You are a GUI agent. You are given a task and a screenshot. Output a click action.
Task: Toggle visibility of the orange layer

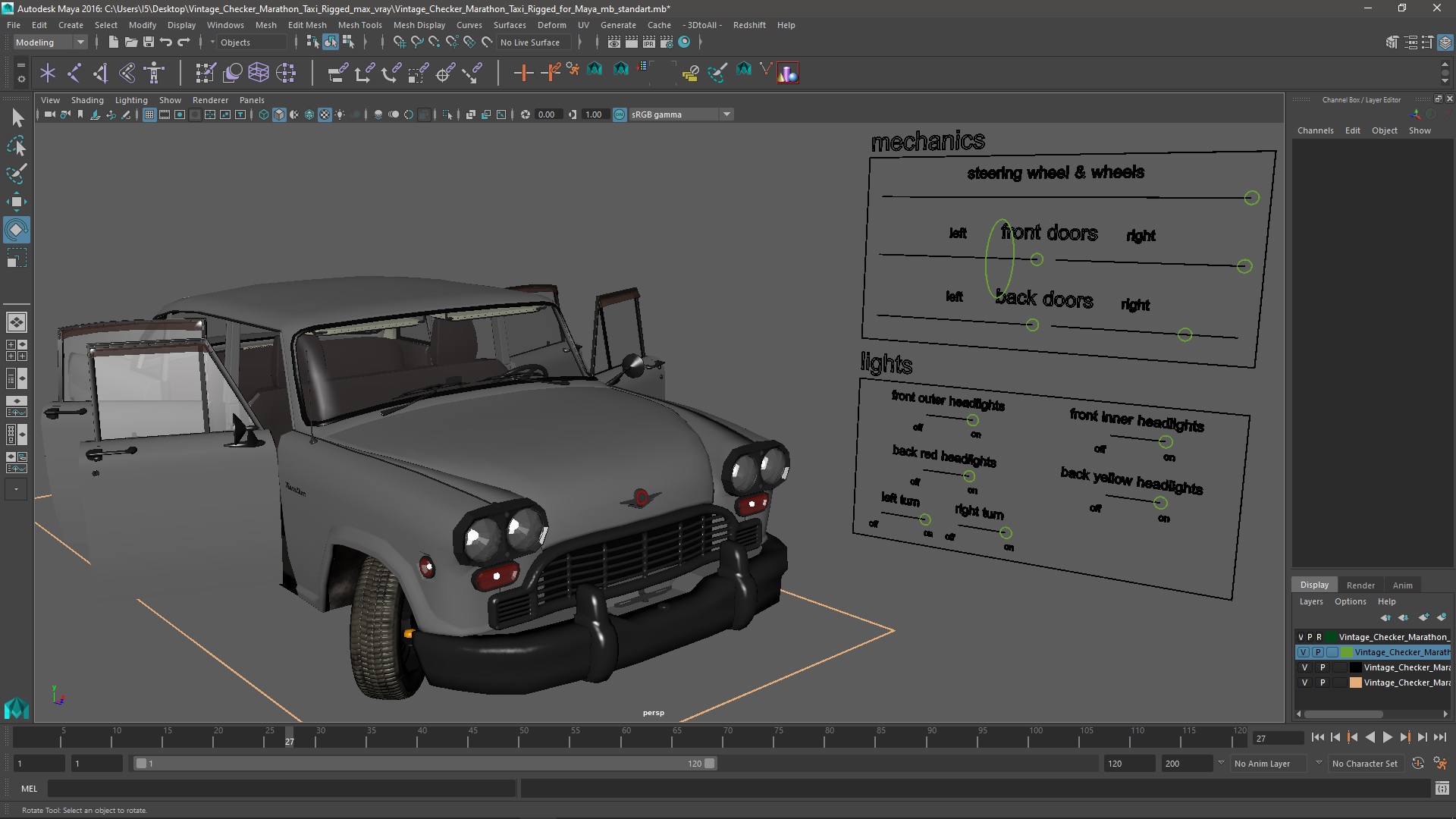1304,682
